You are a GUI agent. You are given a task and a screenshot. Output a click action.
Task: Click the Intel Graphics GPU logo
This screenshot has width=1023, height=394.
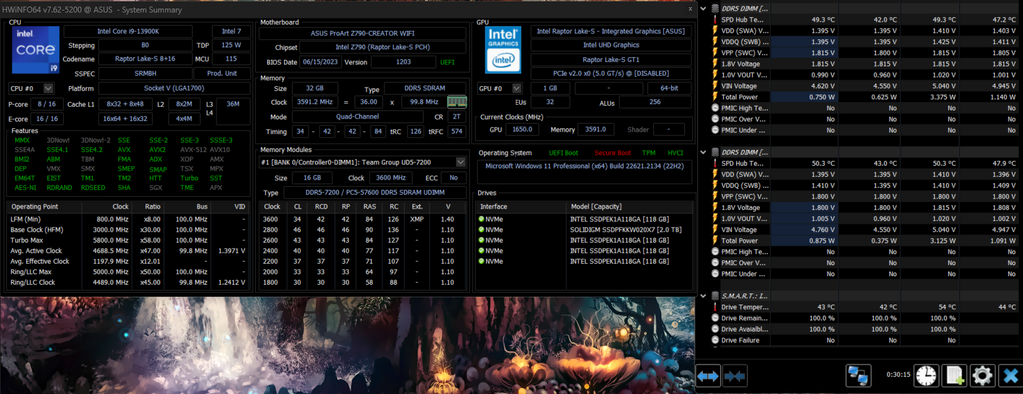click(502, 49)
